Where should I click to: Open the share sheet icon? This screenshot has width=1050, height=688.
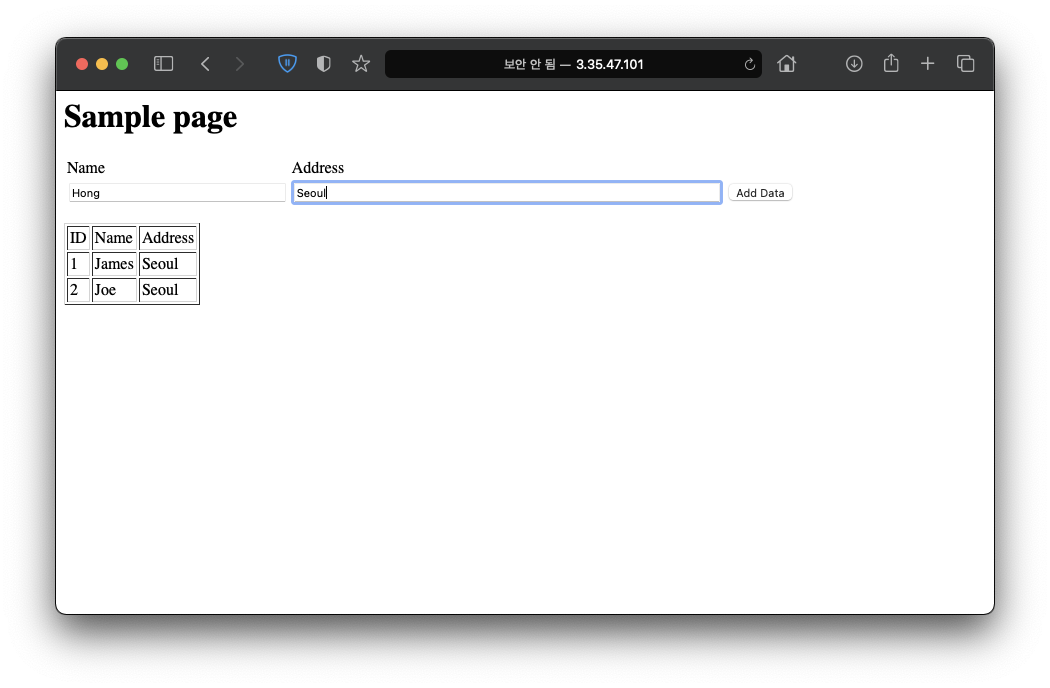(891, 63)
